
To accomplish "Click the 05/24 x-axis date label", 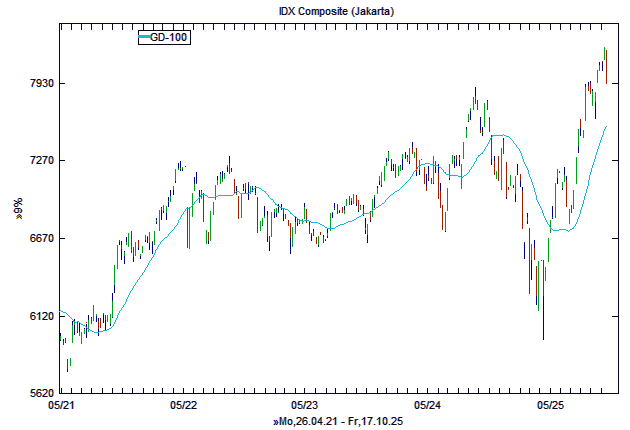I will click(428, 406).
